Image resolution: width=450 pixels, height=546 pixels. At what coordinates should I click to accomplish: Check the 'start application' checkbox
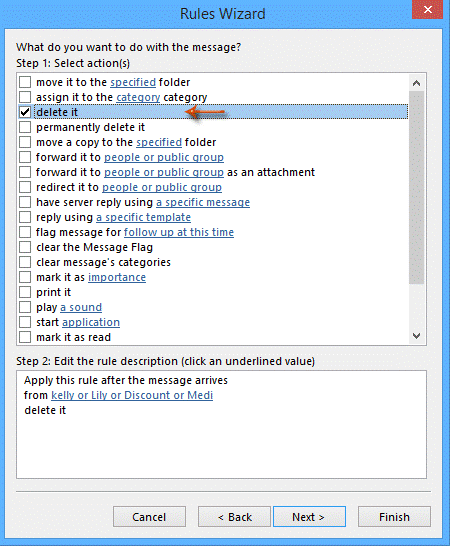[25, 322]
